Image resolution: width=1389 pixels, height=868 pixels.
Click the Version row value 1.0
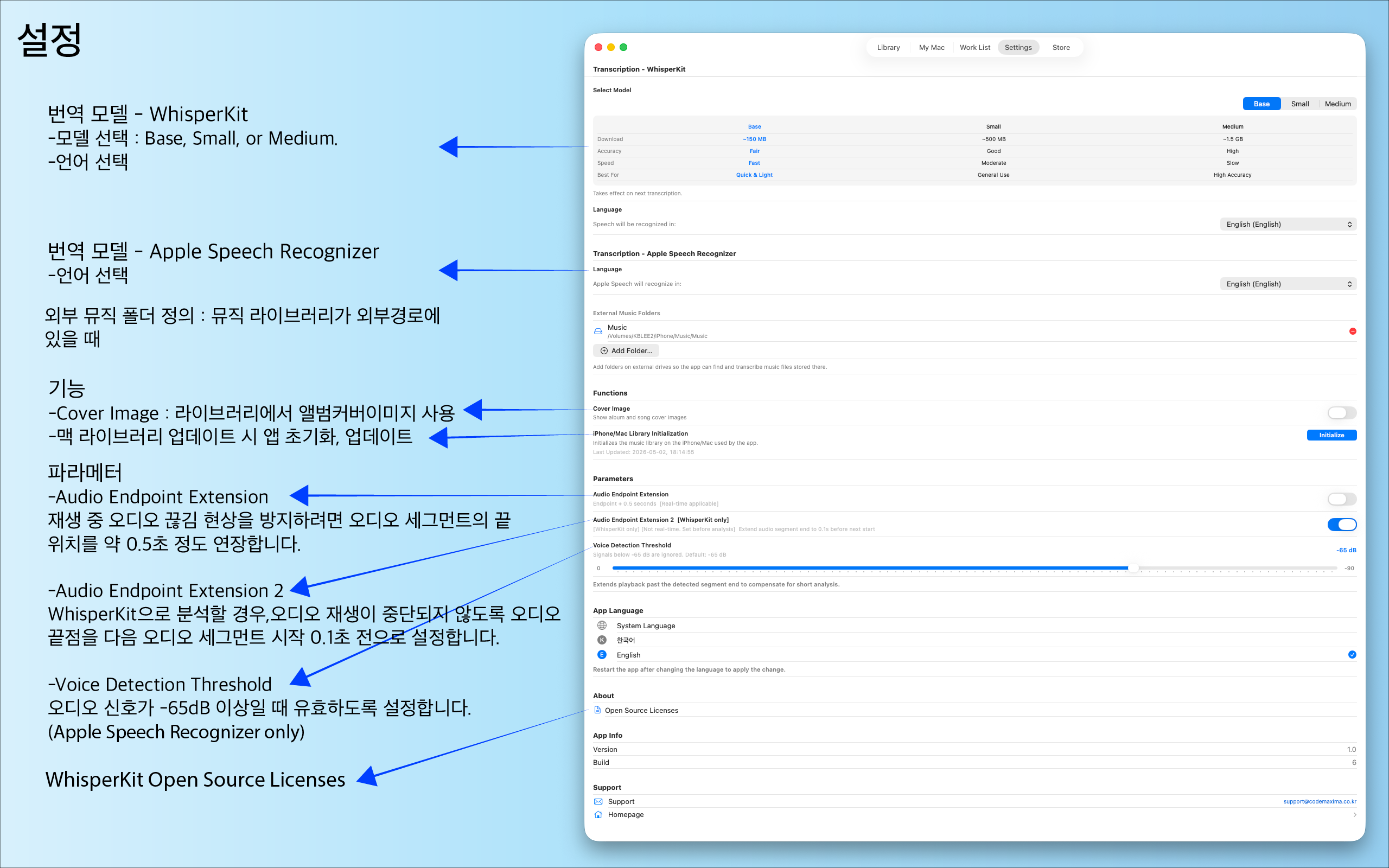click(1351, 749)
